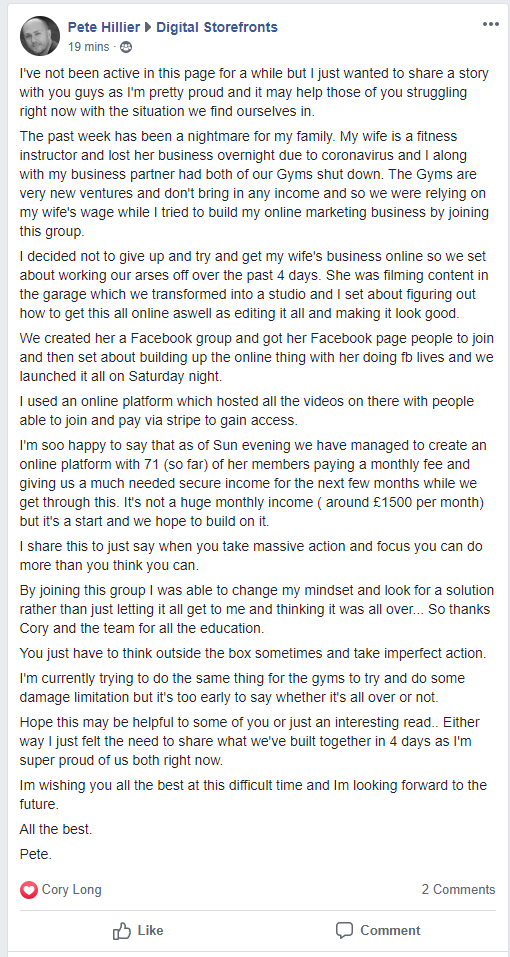Click the heart reaction icon
Screen dimensions: 510x957
click(29, 890)
